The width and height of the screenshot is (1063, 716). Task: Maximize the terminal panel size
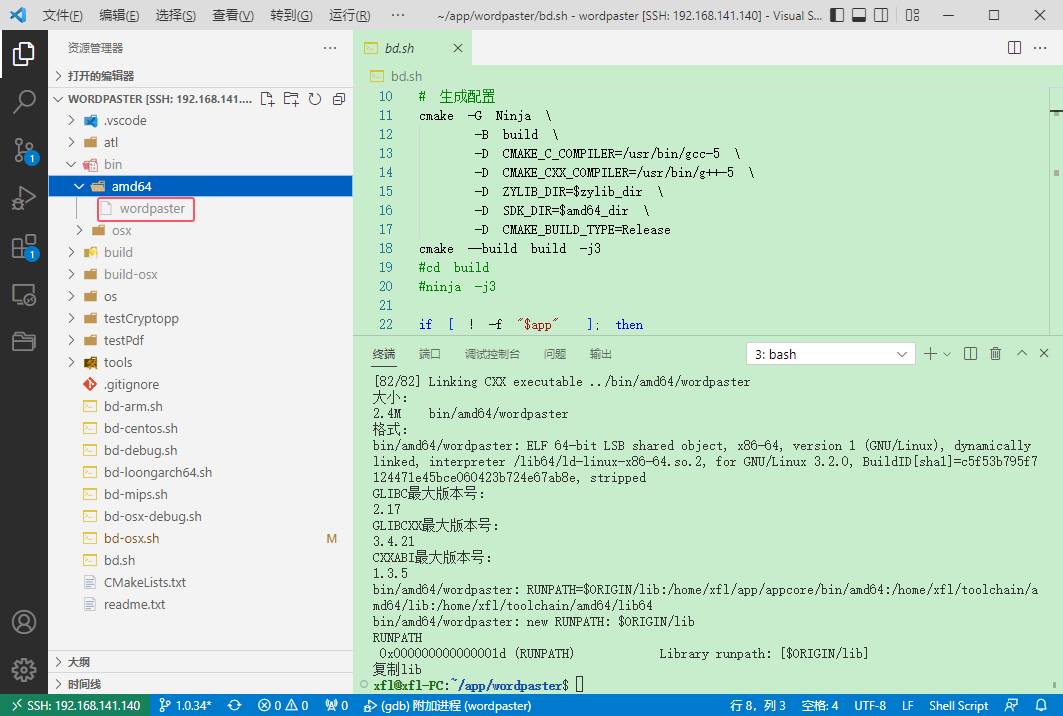pyautogui.click(x=1021, y=354)
